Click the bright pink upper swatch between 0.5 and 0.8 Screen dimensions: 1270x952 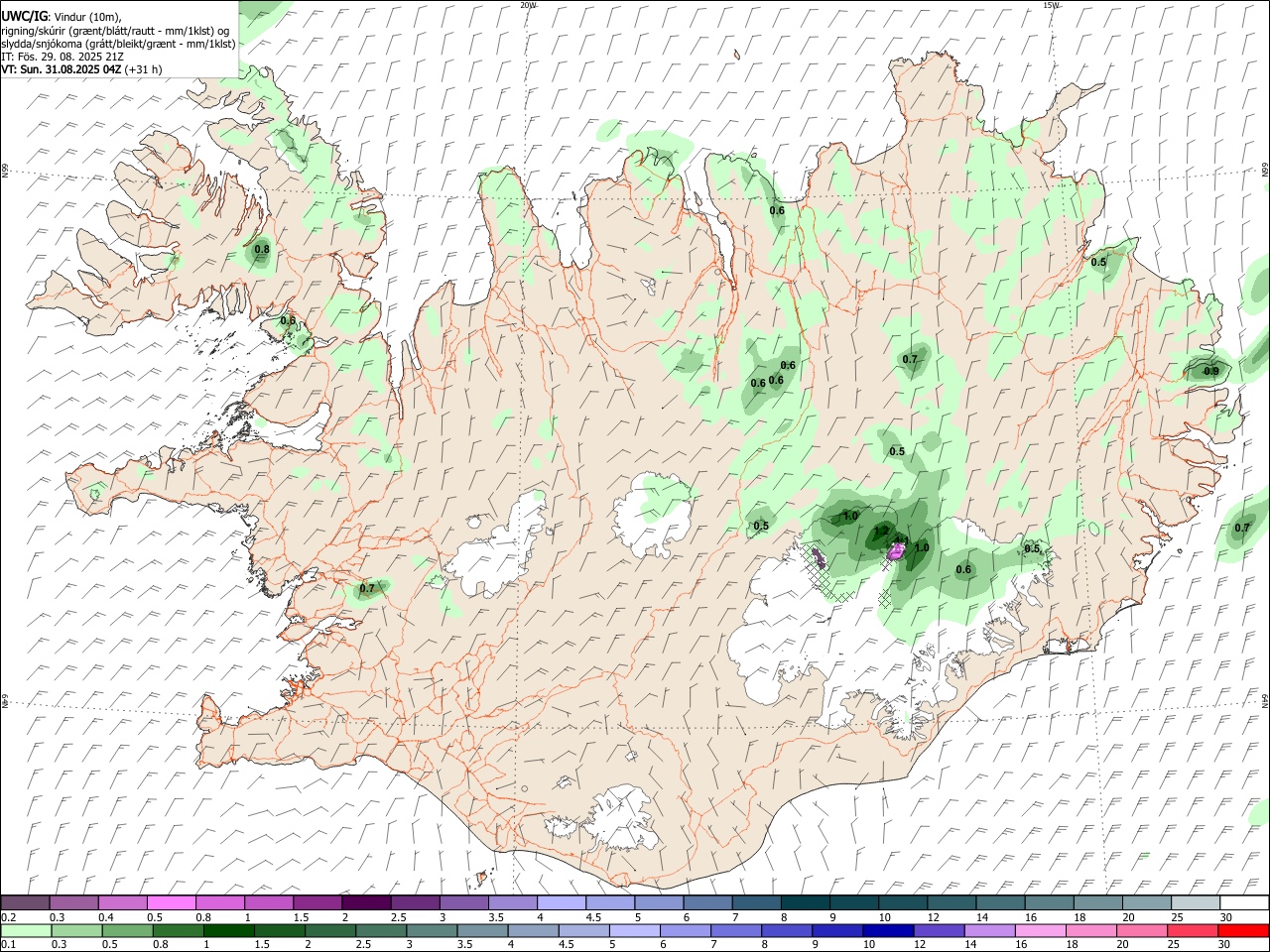[171, 902]
